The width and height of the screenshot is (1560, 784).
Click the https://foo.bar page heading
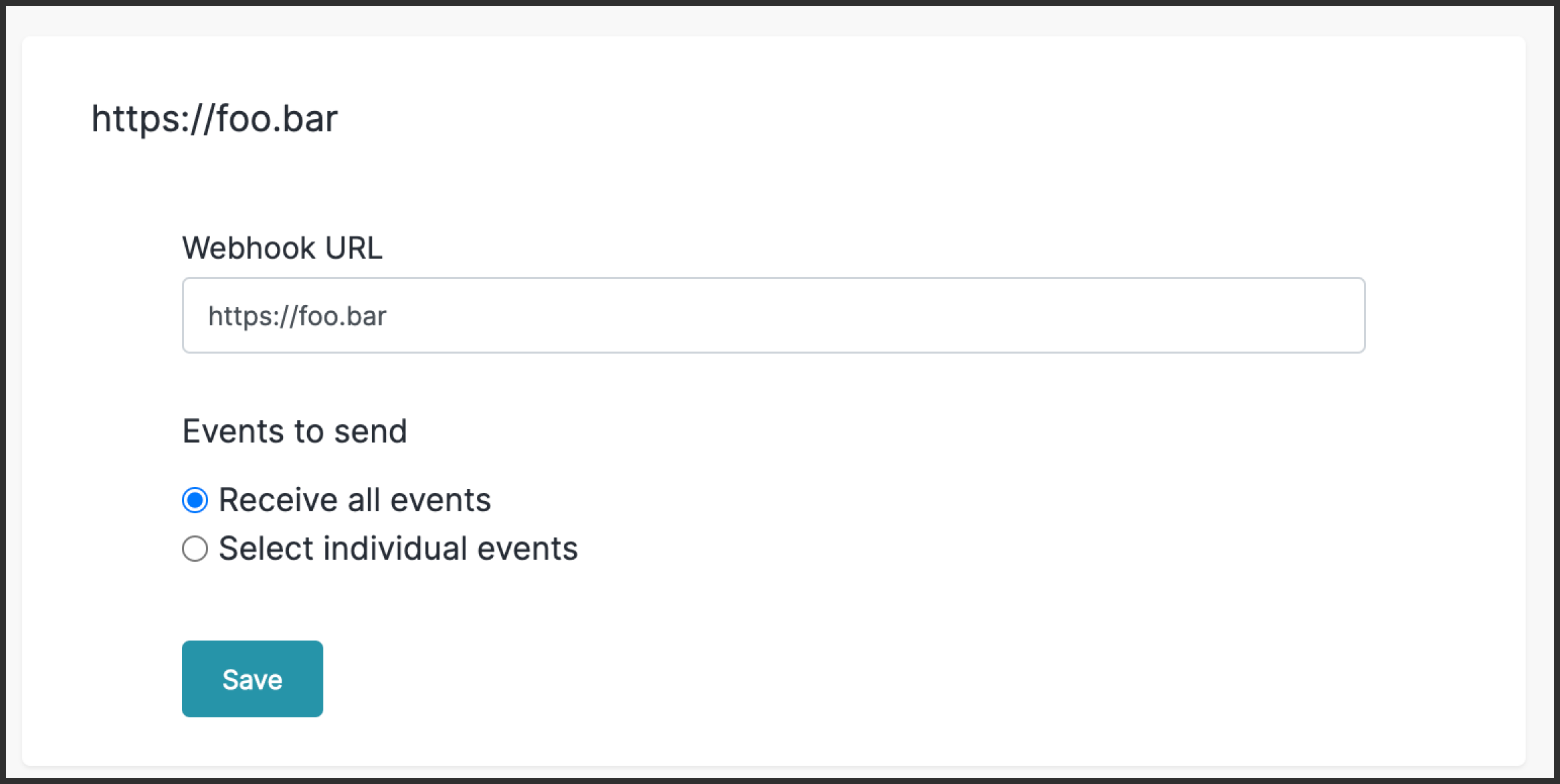point(214,119)
